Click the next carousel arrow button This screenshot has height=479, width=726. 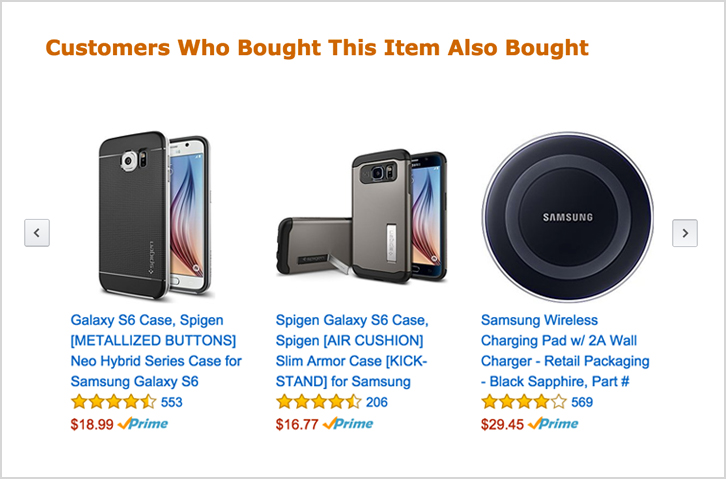[685, 233]
